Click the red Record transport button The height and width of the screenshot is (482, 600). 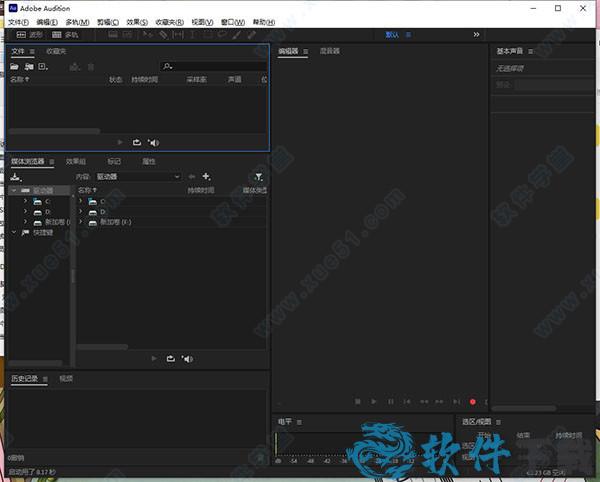point(473,401)
